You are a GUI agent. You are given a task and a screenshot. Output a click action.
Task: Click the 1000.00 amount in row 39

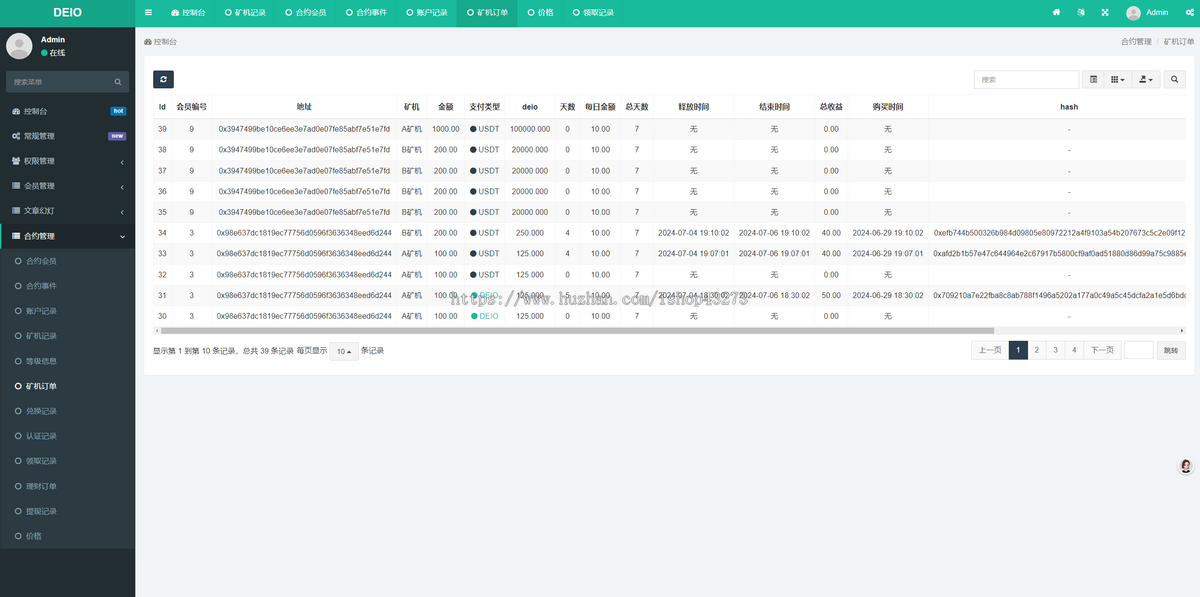click(445, 129)
